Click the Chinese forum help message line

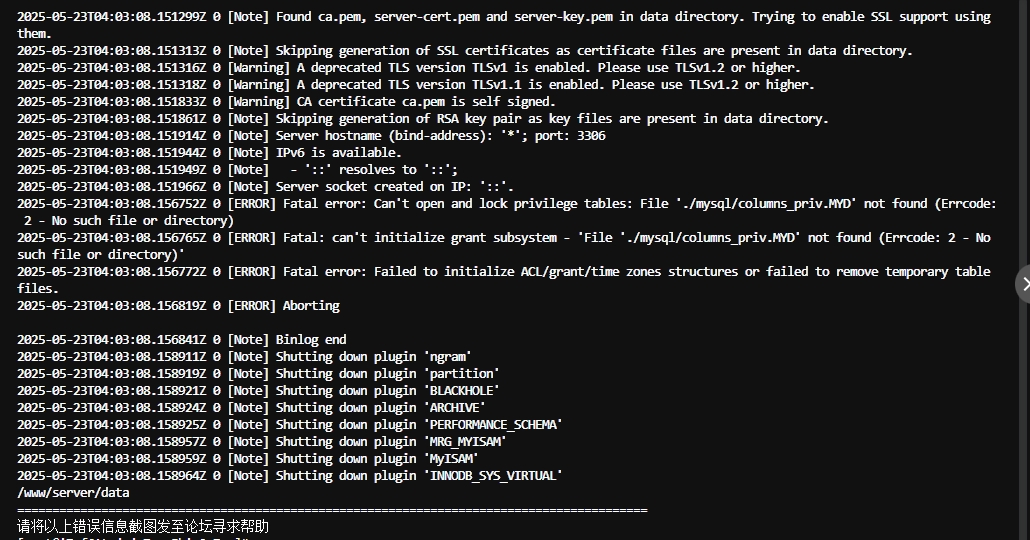(x=143, y=526)
